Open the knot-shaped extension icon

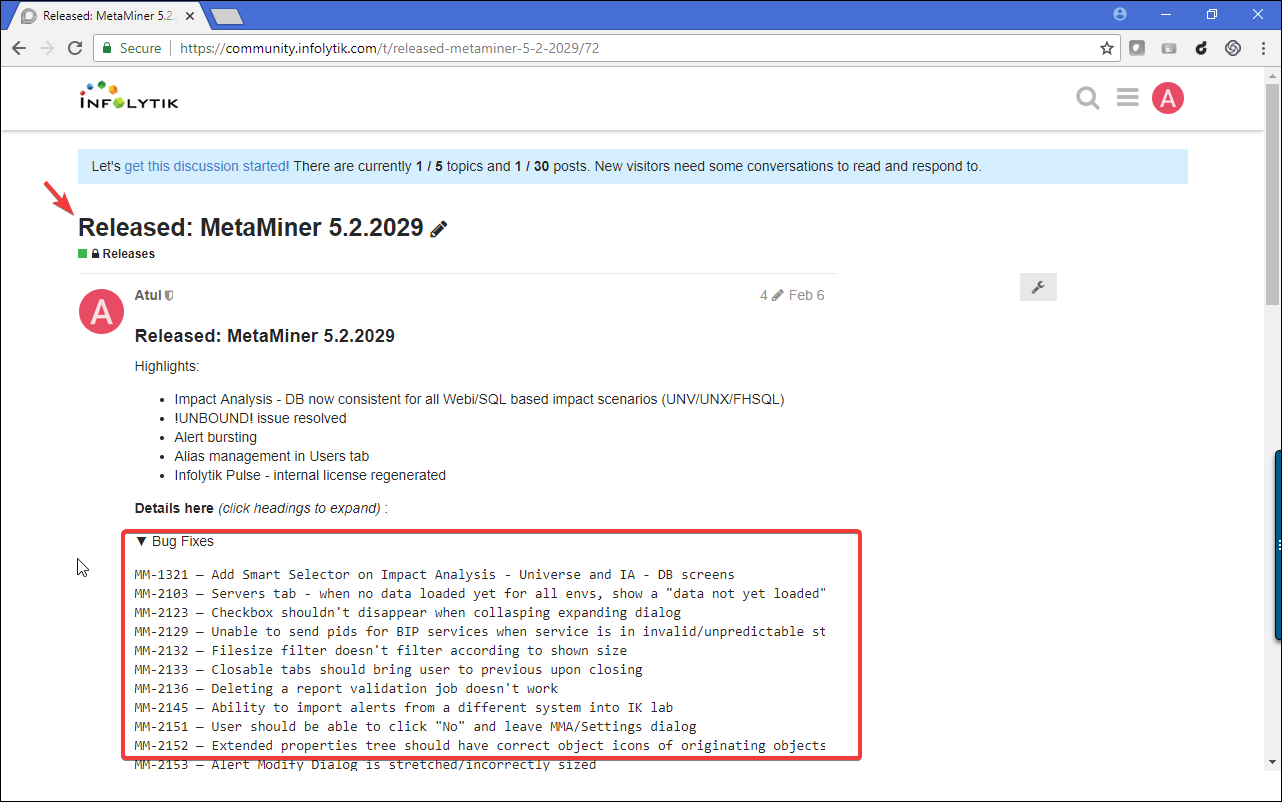pyautogui.click(x=1233, y=48)
